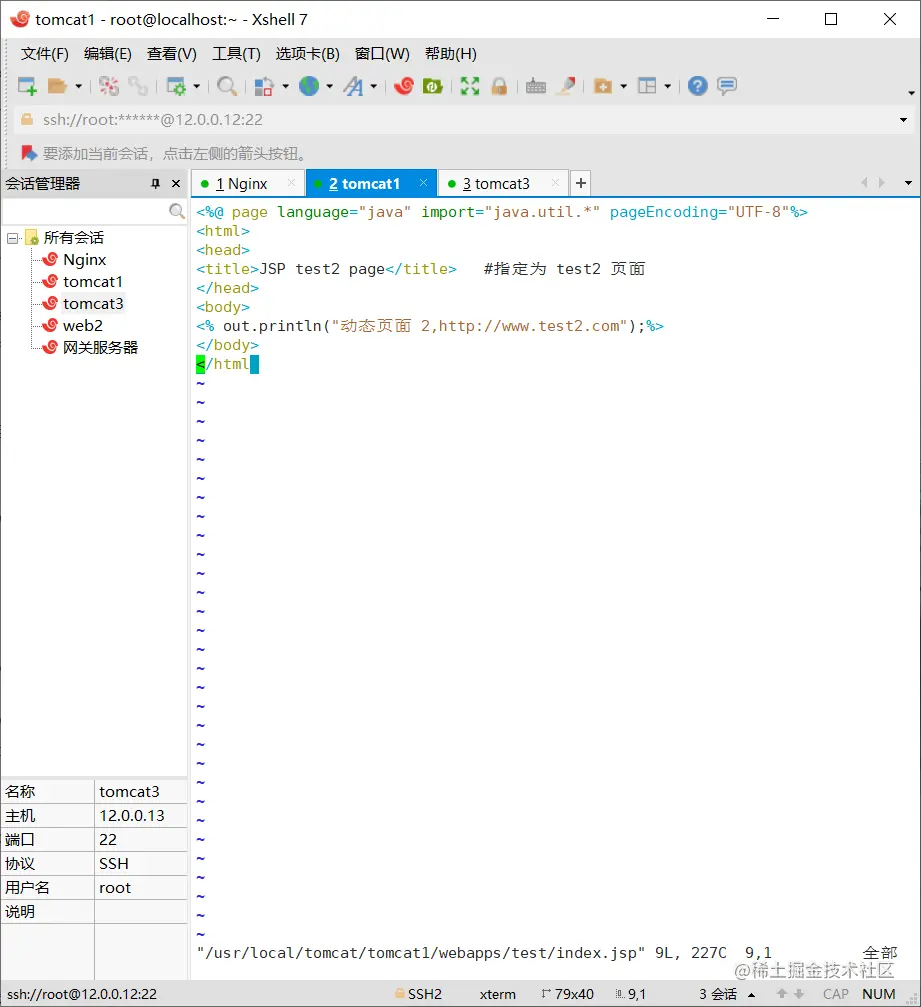Screen dimensions: 921x1007
Task: Switch to the 3 tomcat3 tab
Action: (x=496, y=184)
